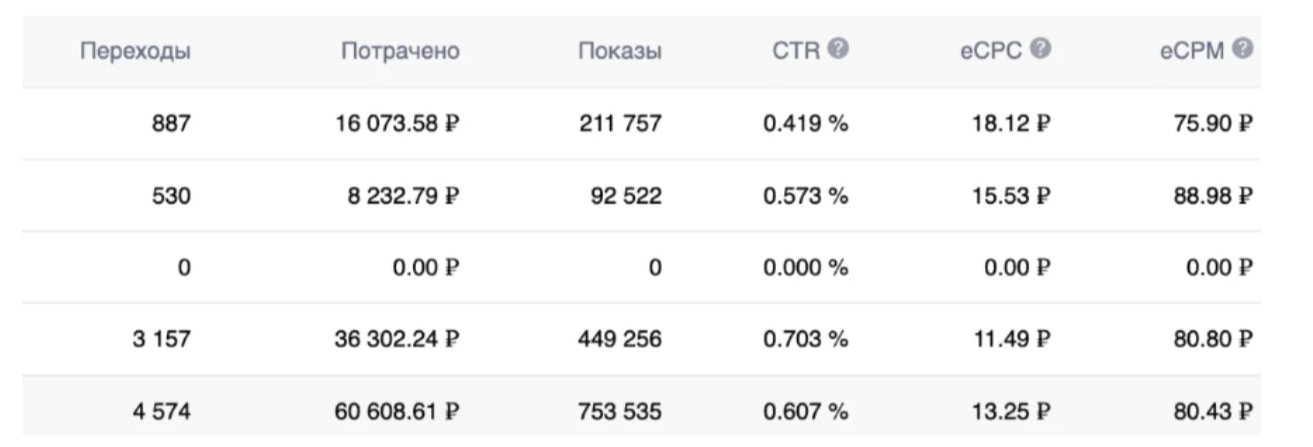
Task: Click the eCPC column header text
Action: pyautogui.click(x=991, y=51)
